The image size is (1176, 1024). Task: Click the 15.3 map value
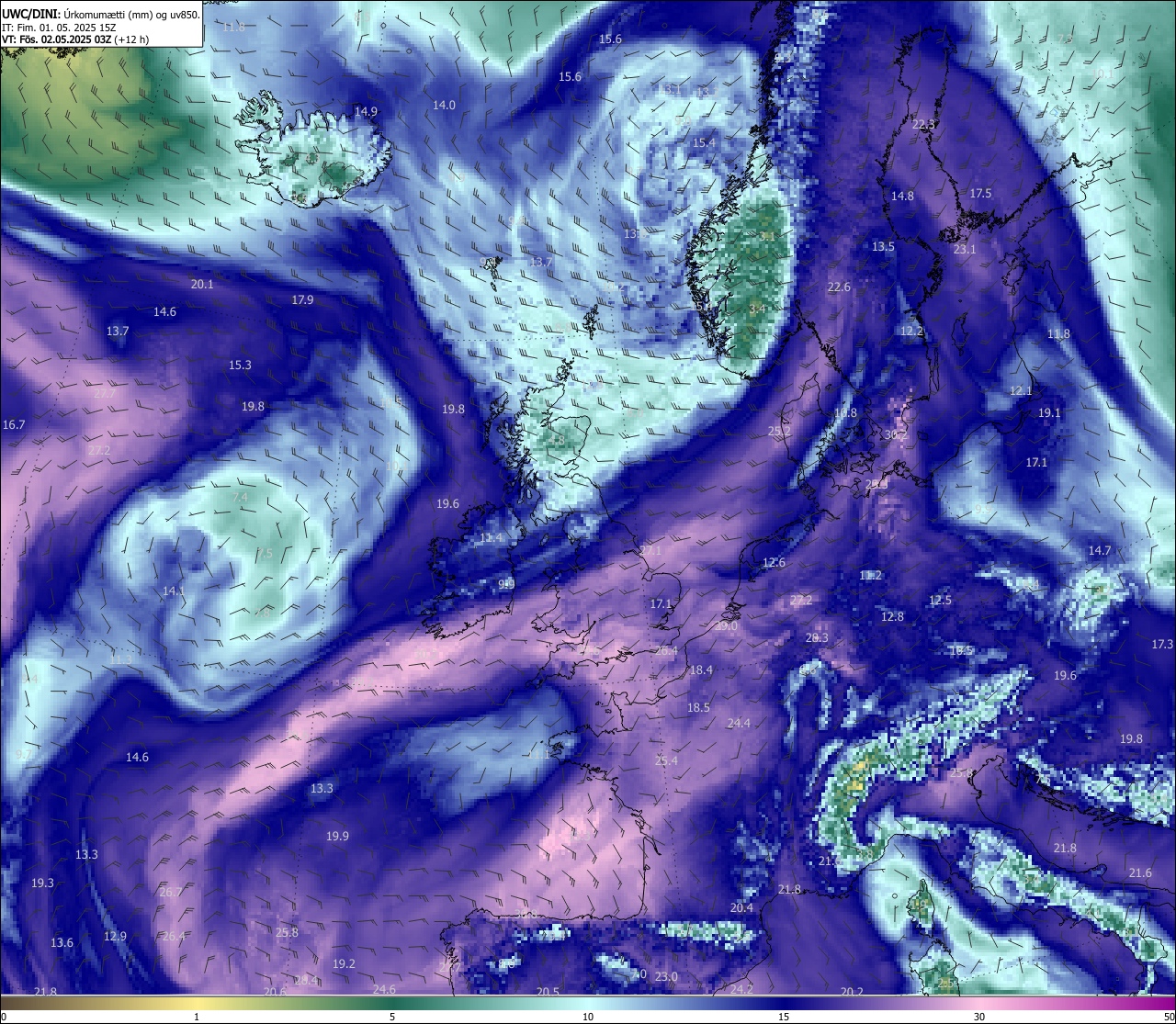coord(240,366)
